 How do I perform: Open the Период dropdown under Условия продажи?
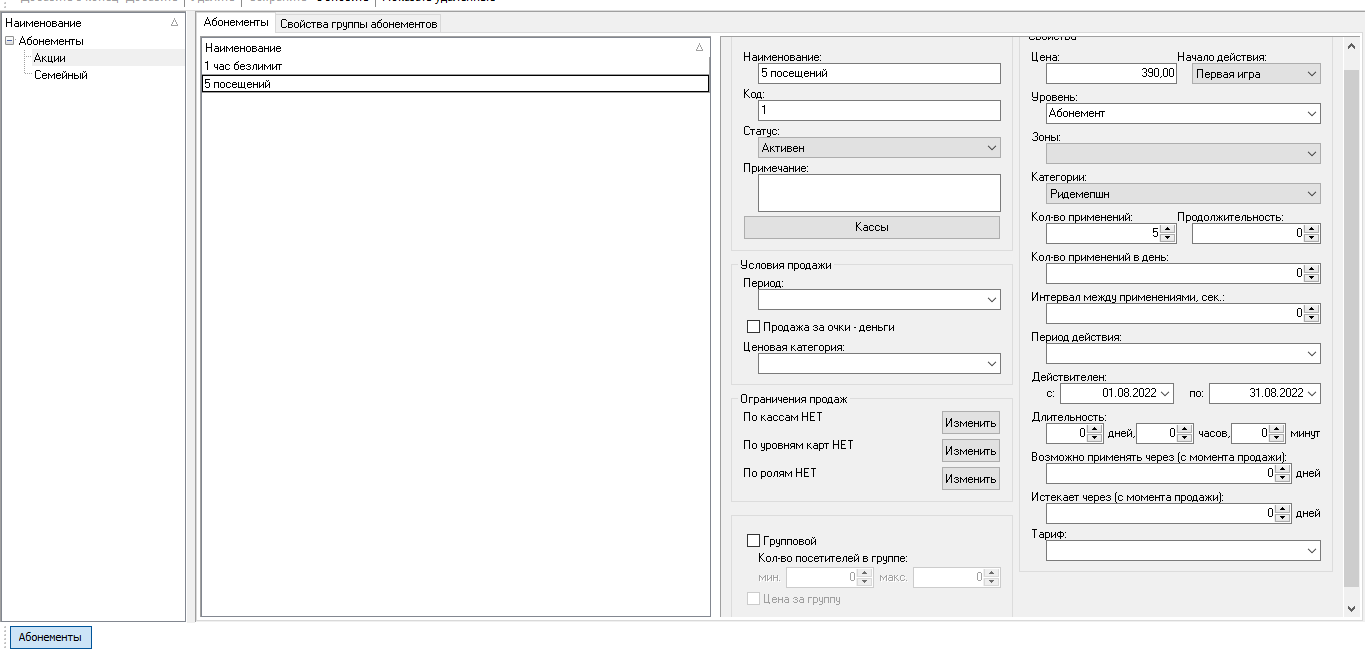coord(879,300)
